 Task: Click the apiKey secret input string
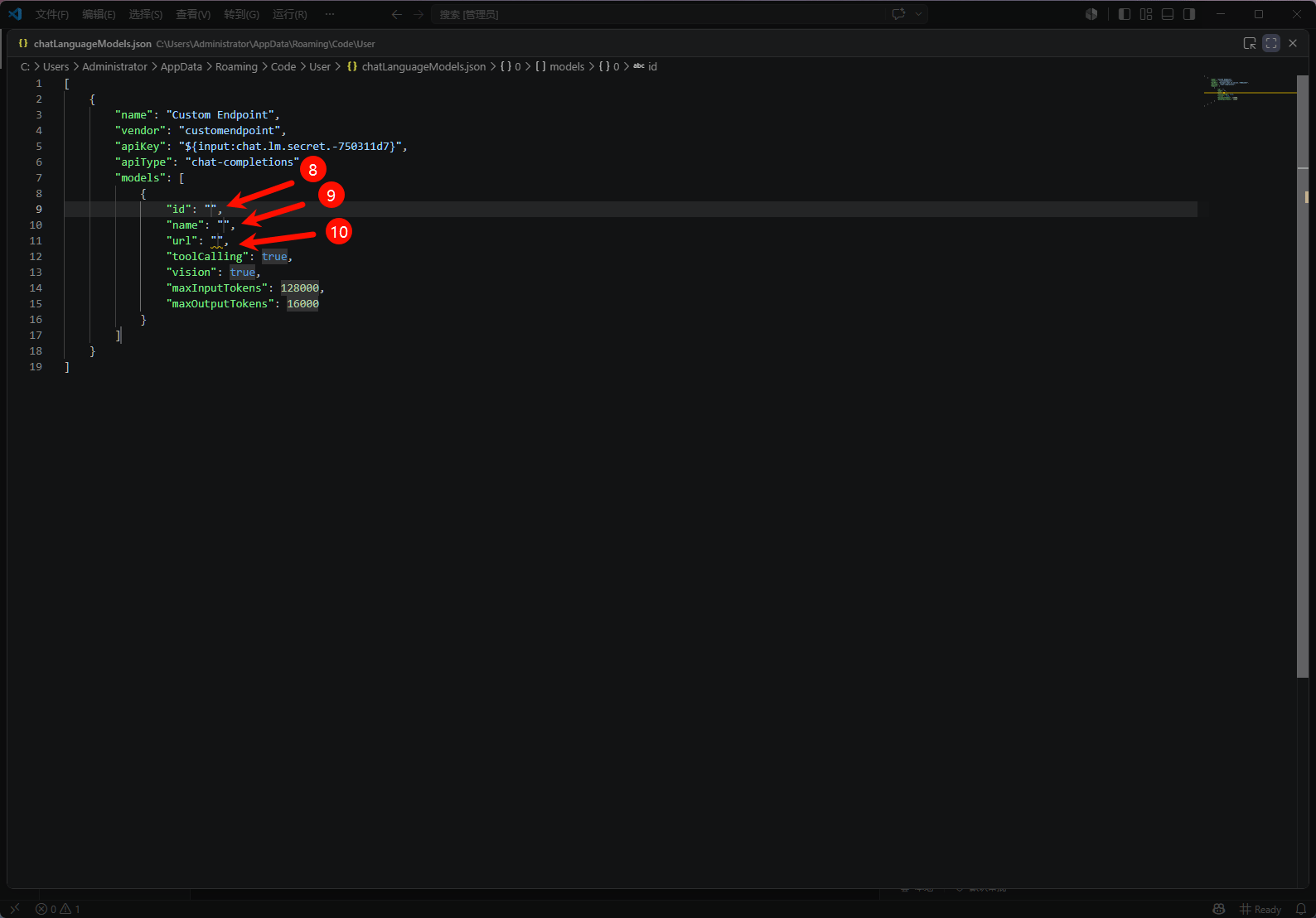coord(290,146)
